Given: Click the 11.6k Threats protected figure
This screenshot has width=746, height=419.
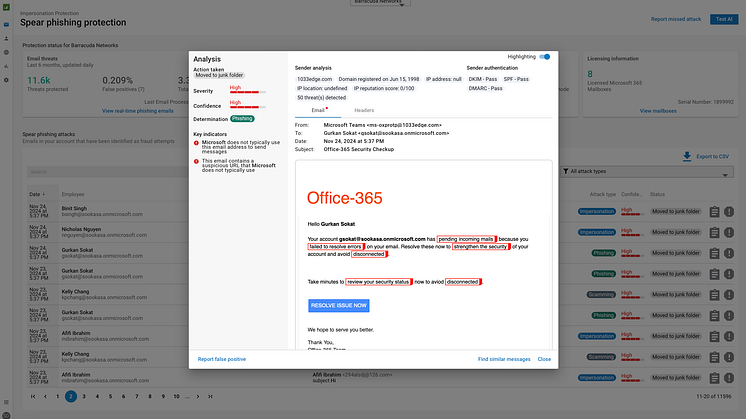Looking at the screenshot, I should tap(39, 80).
